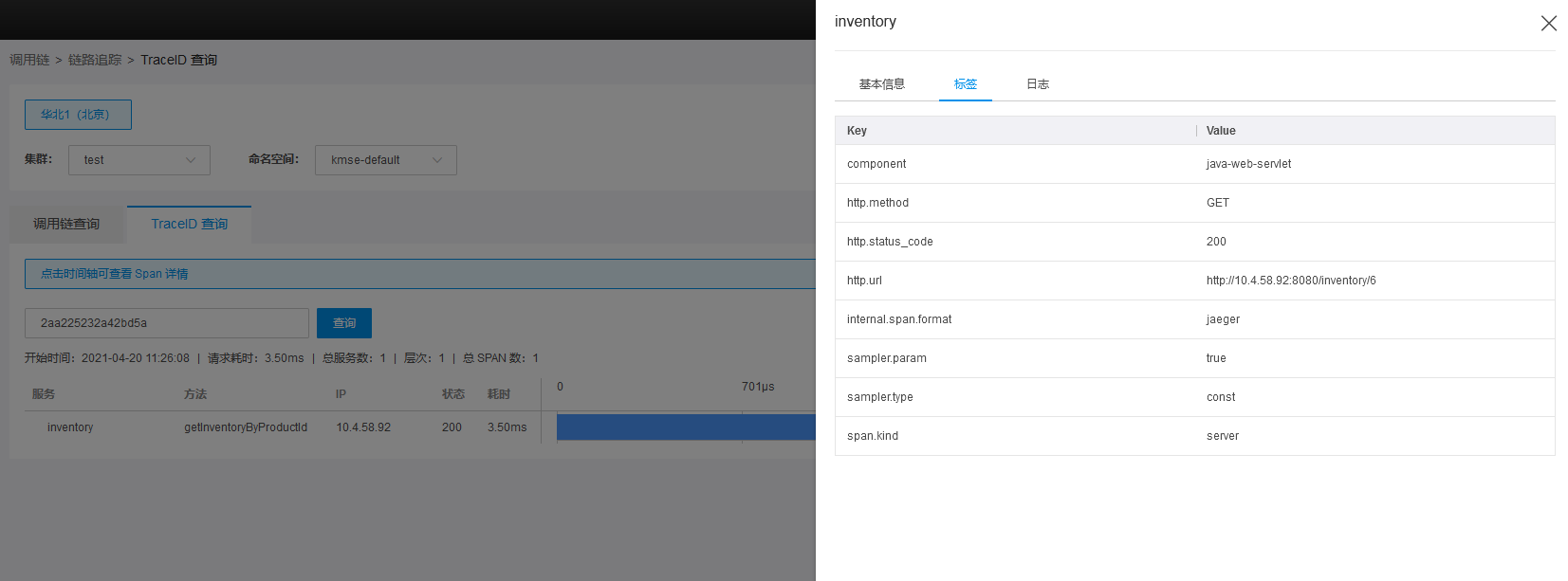Open the 调用链查询 tab
This screenshot has width=1568, height=581.
click(x=66, y=224)
